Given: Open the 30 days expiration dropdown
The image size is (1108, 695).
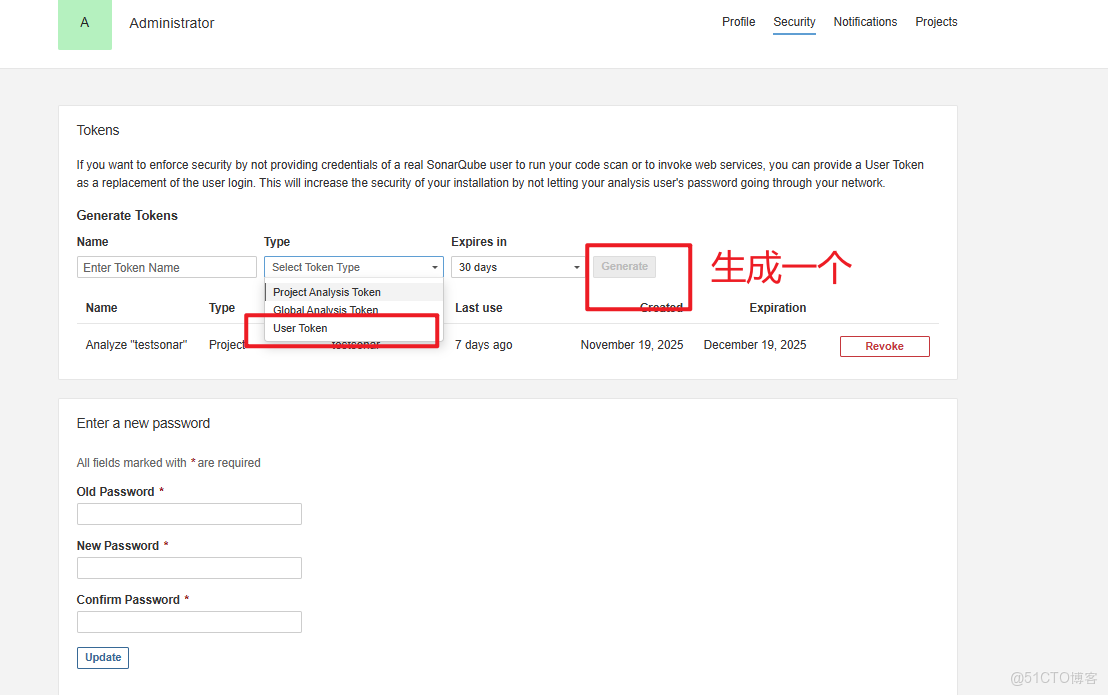Looking at the screenshot, I should (518, 267).
